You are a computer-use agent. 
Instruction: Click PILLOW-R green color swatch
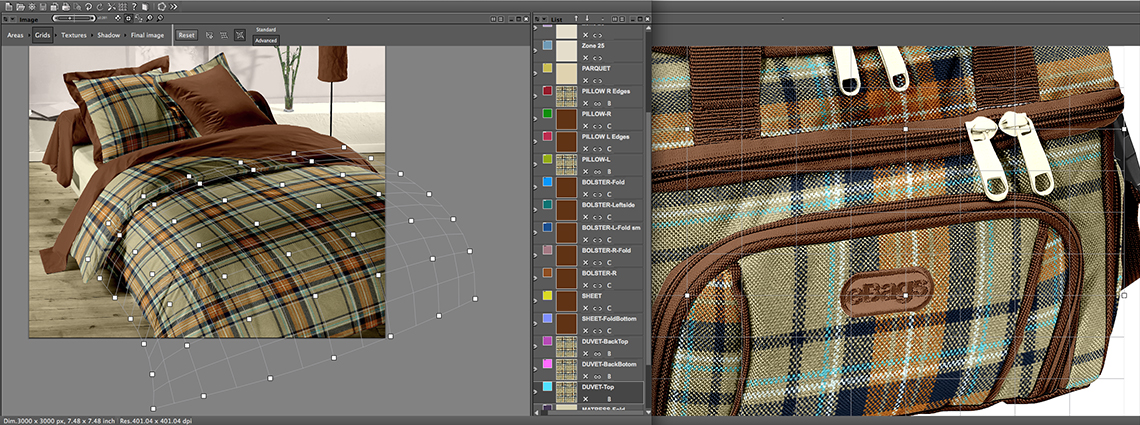point(547,113)
